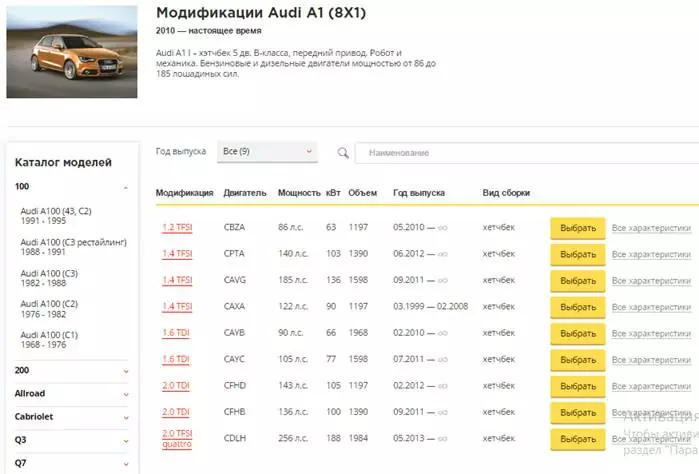Collapse the 100 model group

click(71, 186)
